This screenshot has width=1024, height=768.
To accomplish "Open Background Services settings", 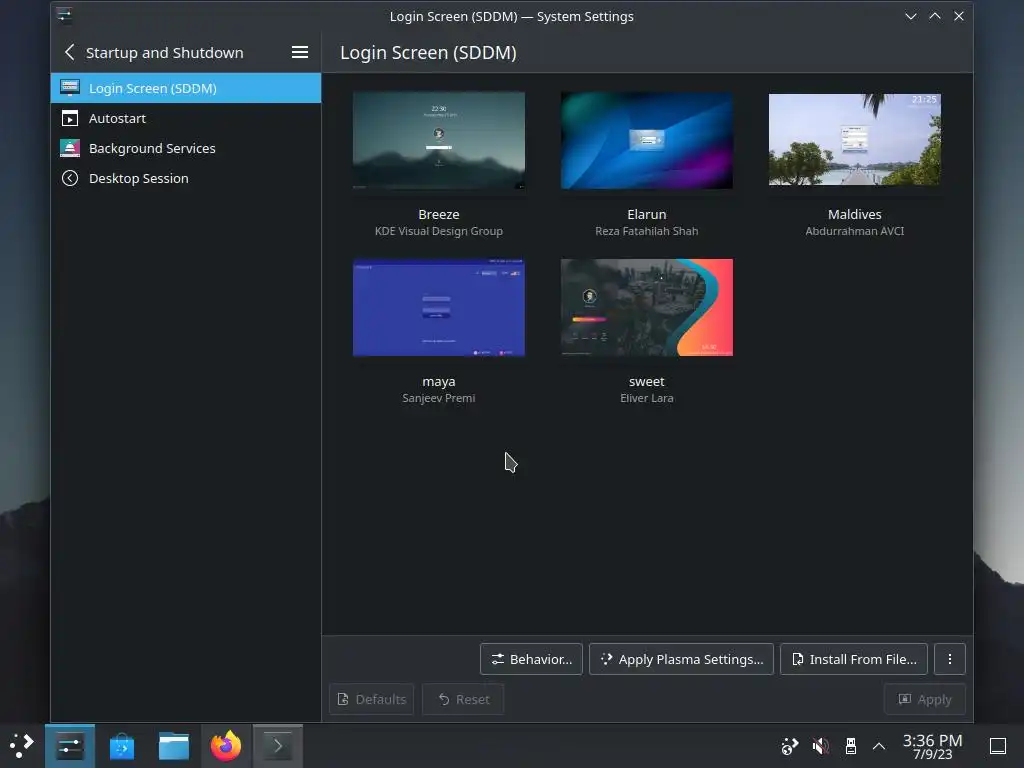I will pos(185,148).
